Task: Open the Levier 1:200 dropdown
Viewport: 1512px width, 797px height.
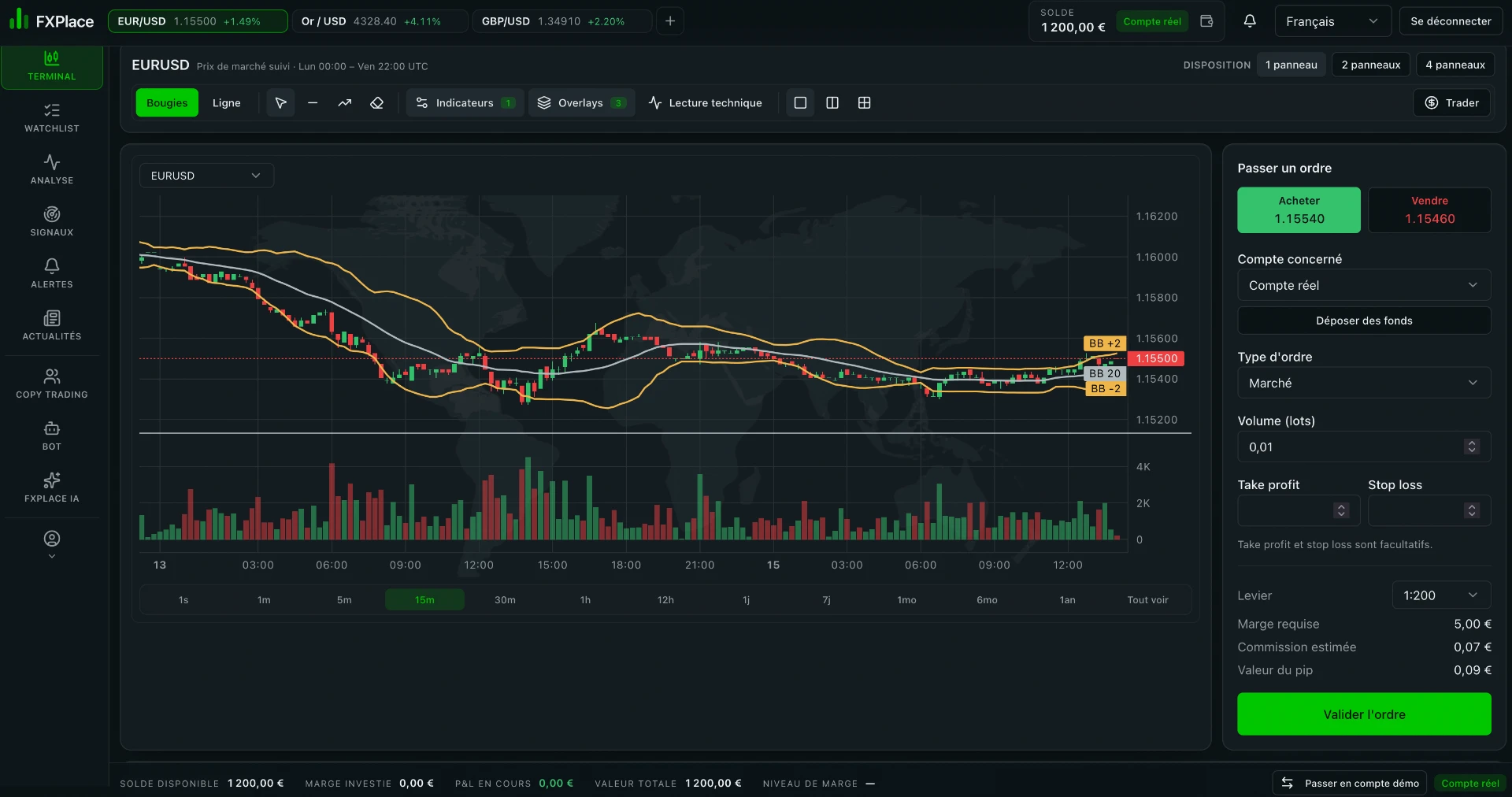Action: [1441, 595]
